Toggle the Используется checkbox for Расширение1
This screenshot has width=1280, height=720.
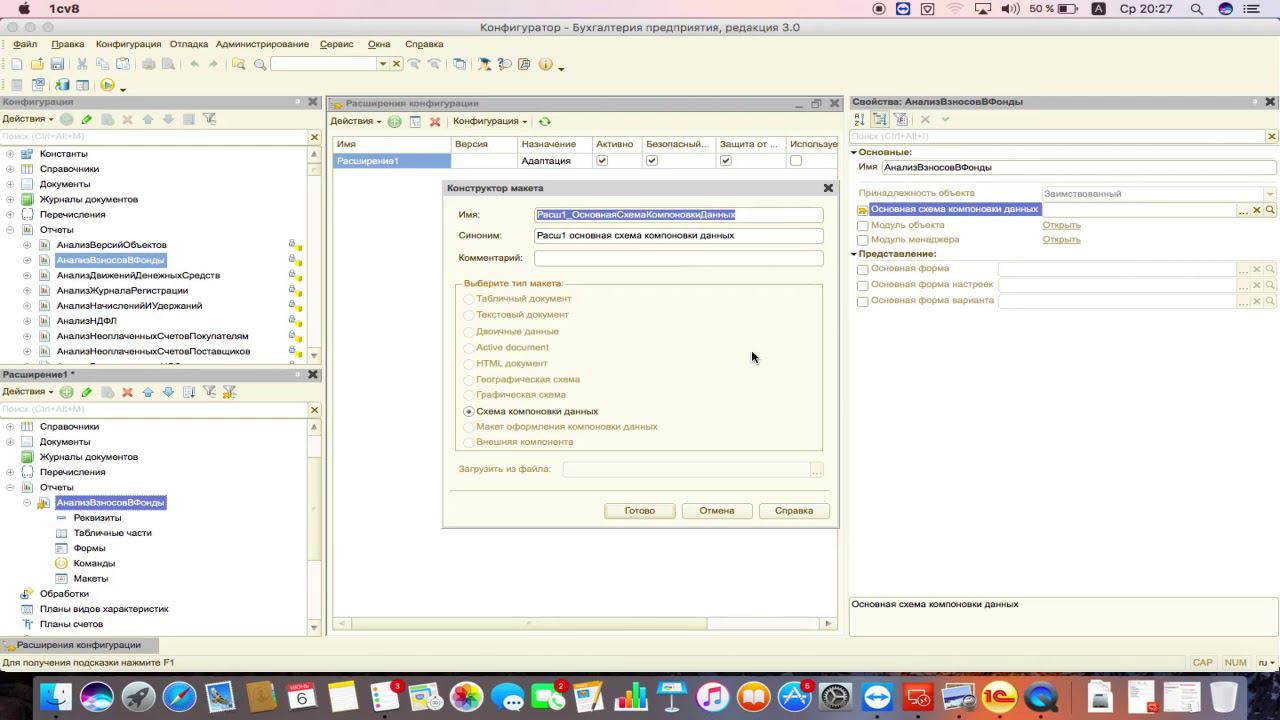coord(796,160)
